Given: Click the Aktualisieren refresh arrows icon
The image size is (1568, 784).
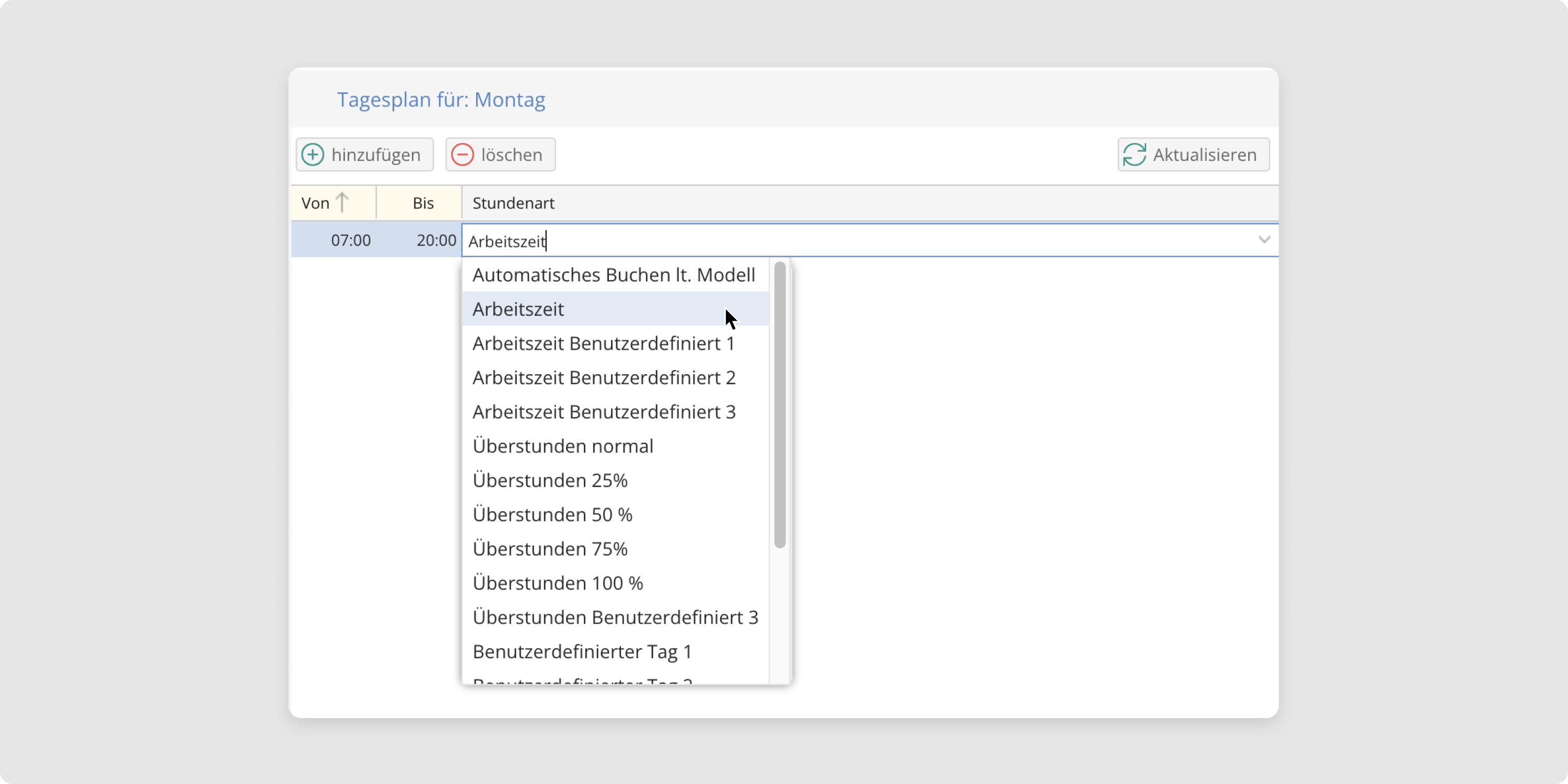Looking at the screenshot, I should [1135, 155].
